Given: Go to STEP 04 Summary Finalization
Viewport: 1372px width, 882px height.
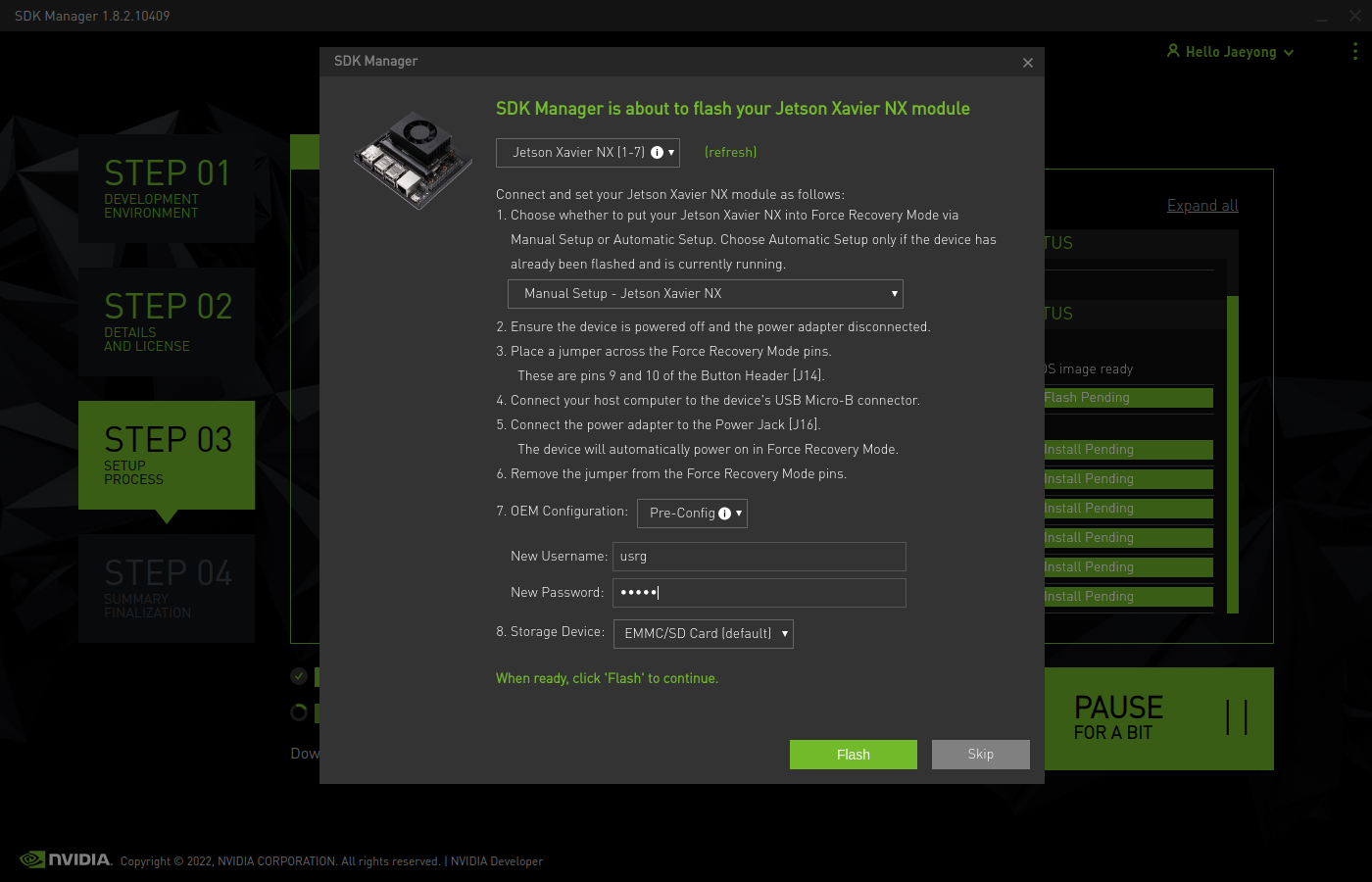Looking at the screenshot, I should click(167, 588).
